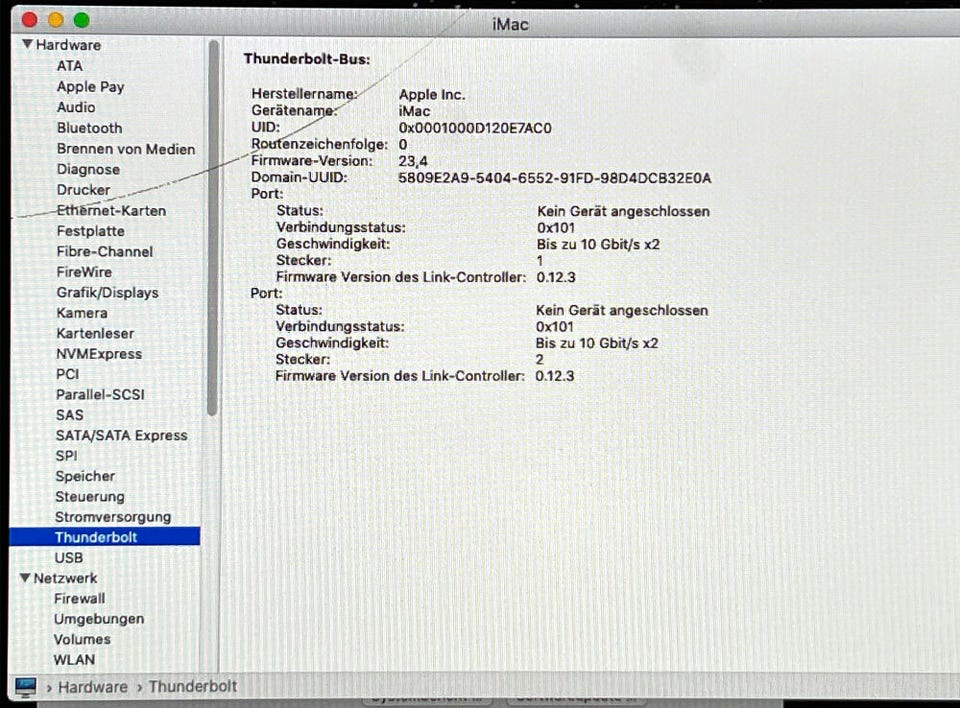Open USB hardware entry
The width and height of the screenshot is (960, 708).
click(x=69, y=557)
